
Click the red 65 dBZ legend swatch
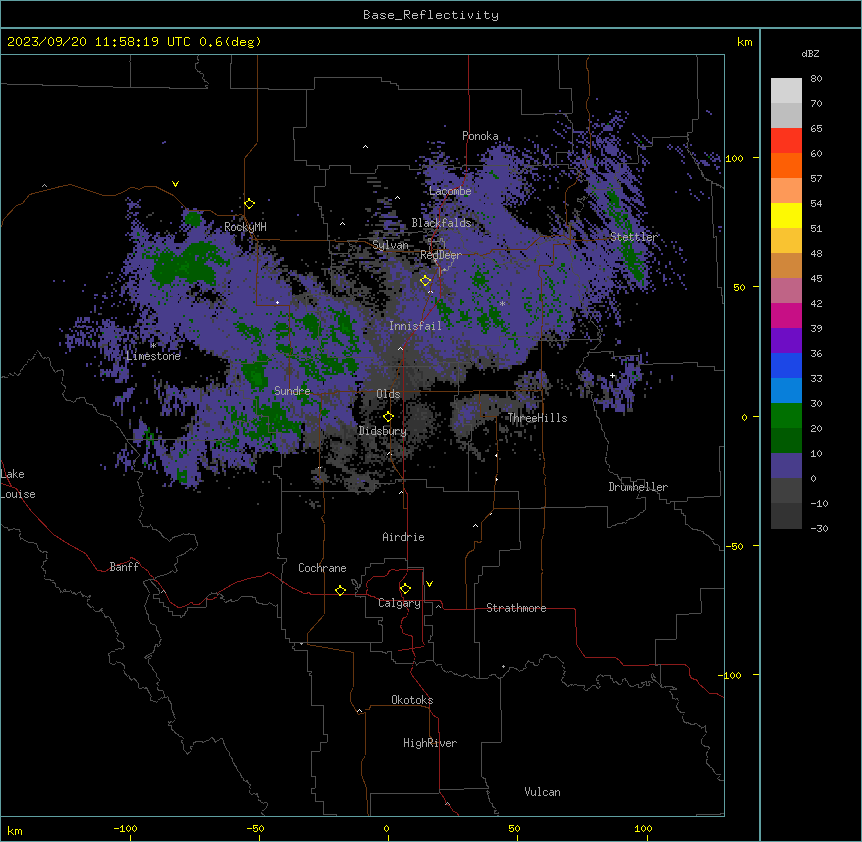tap(786, 140)
